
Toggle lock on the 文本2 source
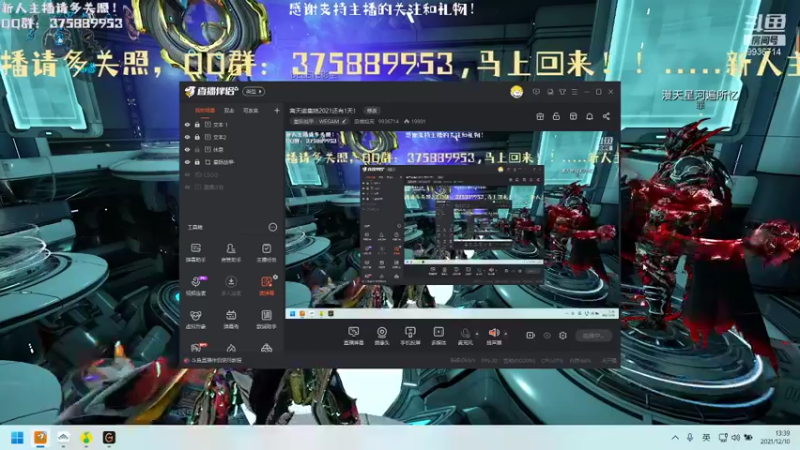coord(197,137)
